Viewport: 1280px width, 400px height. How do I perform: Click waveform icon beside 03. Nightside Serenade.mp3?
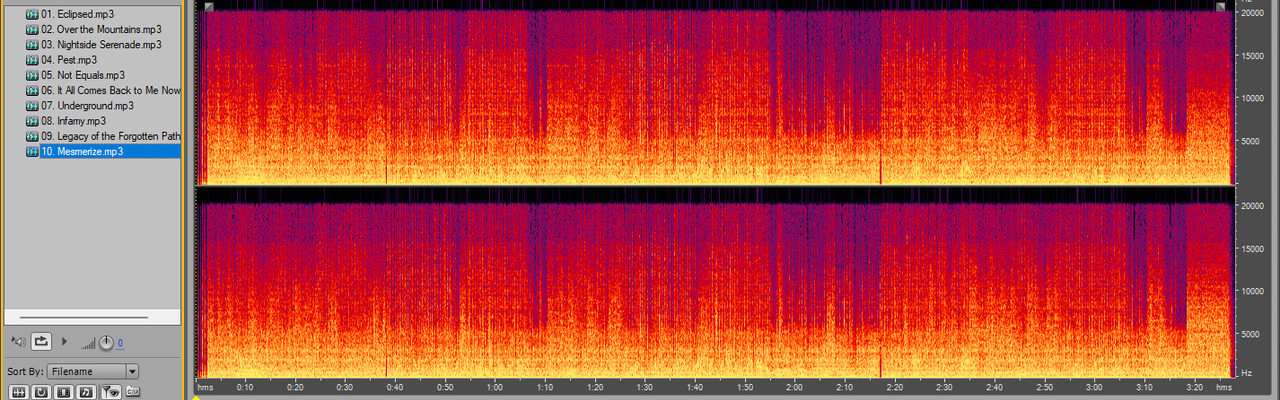coord(32,45)
